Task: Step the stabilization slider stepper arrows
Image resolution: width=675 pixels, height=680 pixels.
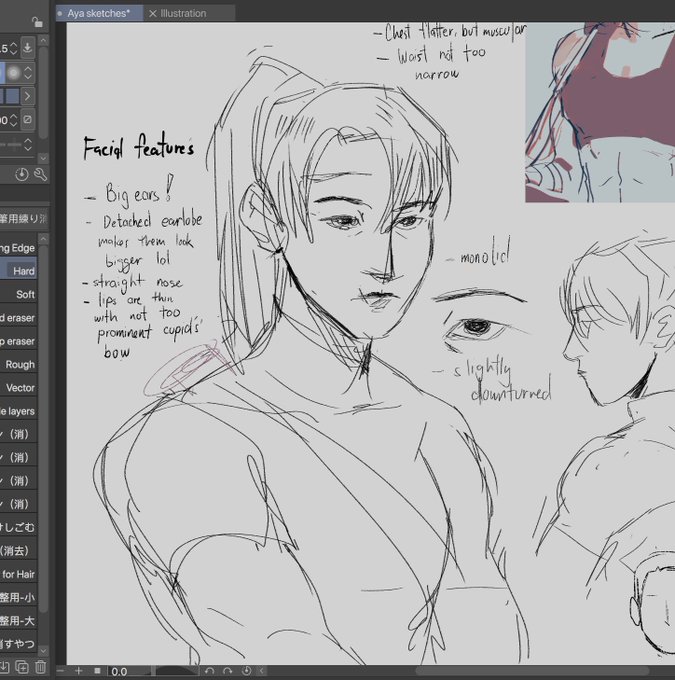Action: pyautogui.click(x=28, y=144)
